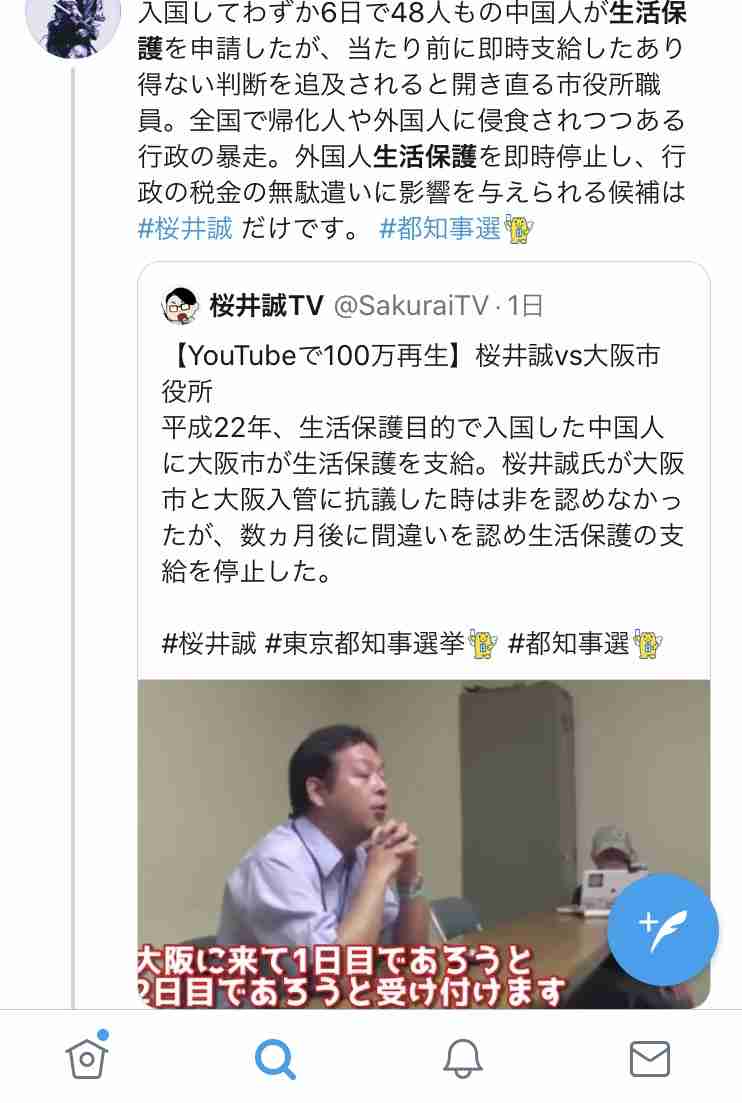The image size is (742, 1103).
Task: Tap the #桜井誠 hashtag in main tweet
Action: 185,229
